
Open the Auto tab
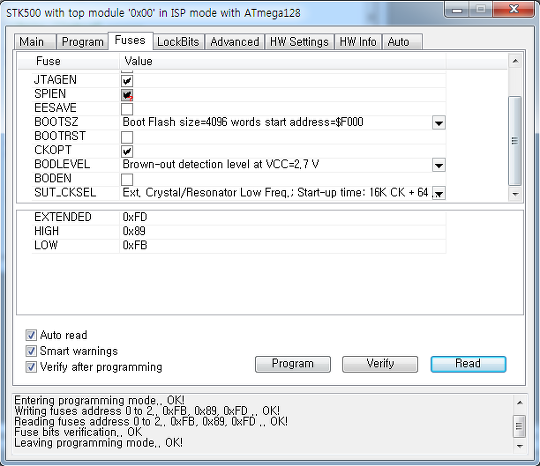[402, 42]
